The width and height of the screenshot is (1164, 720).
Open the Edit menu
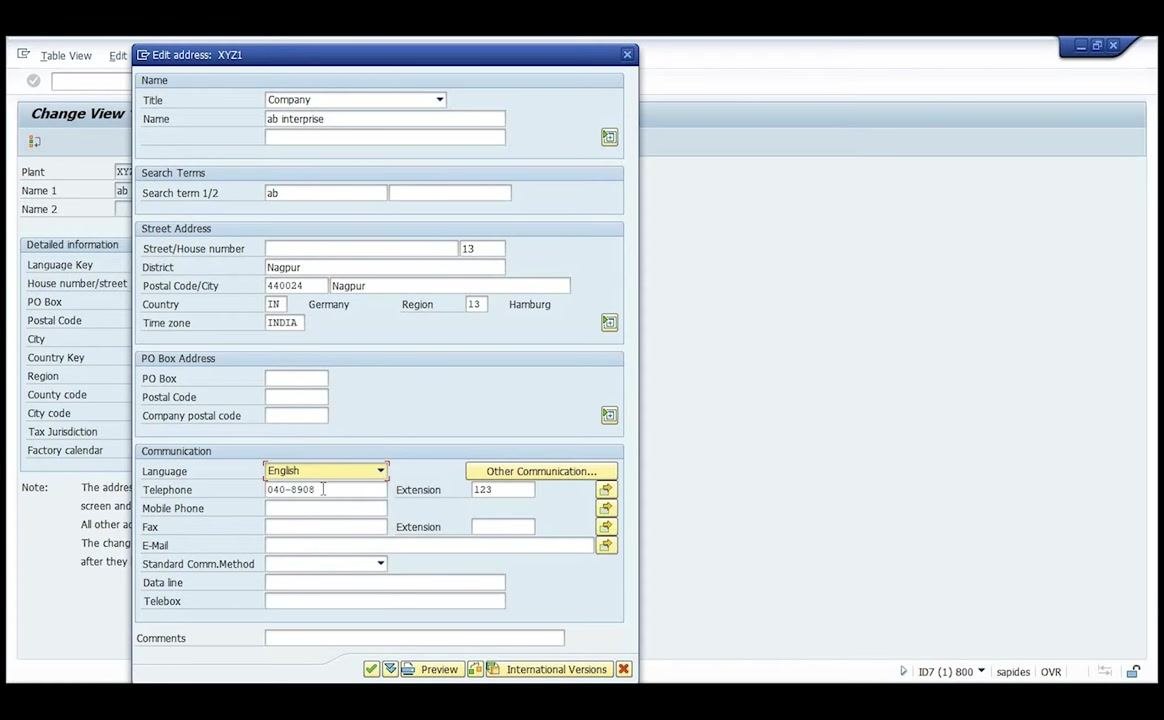click(118, 56)
